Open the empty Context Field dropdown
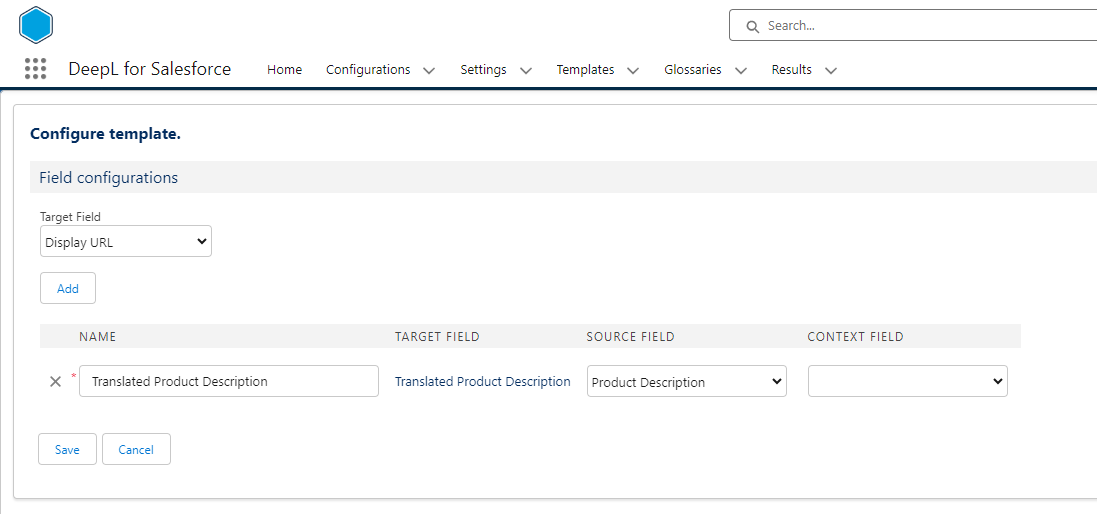This screenshot has width=1097, height=514. click(907, 381)
